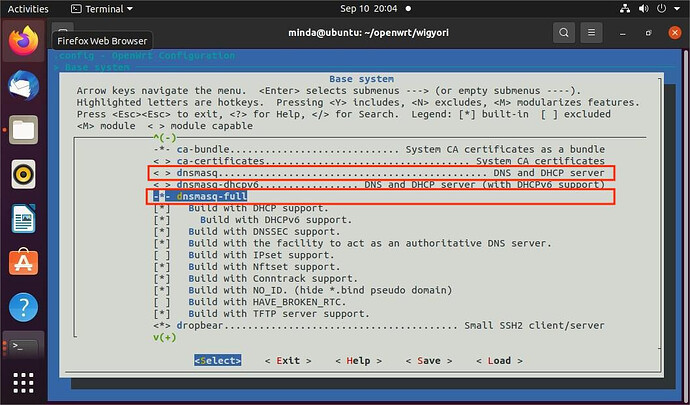The width and height of the screenshot is (690, 405).
Task: Click the ^(-) scroll-up indicator
Action: pos(165,138)
